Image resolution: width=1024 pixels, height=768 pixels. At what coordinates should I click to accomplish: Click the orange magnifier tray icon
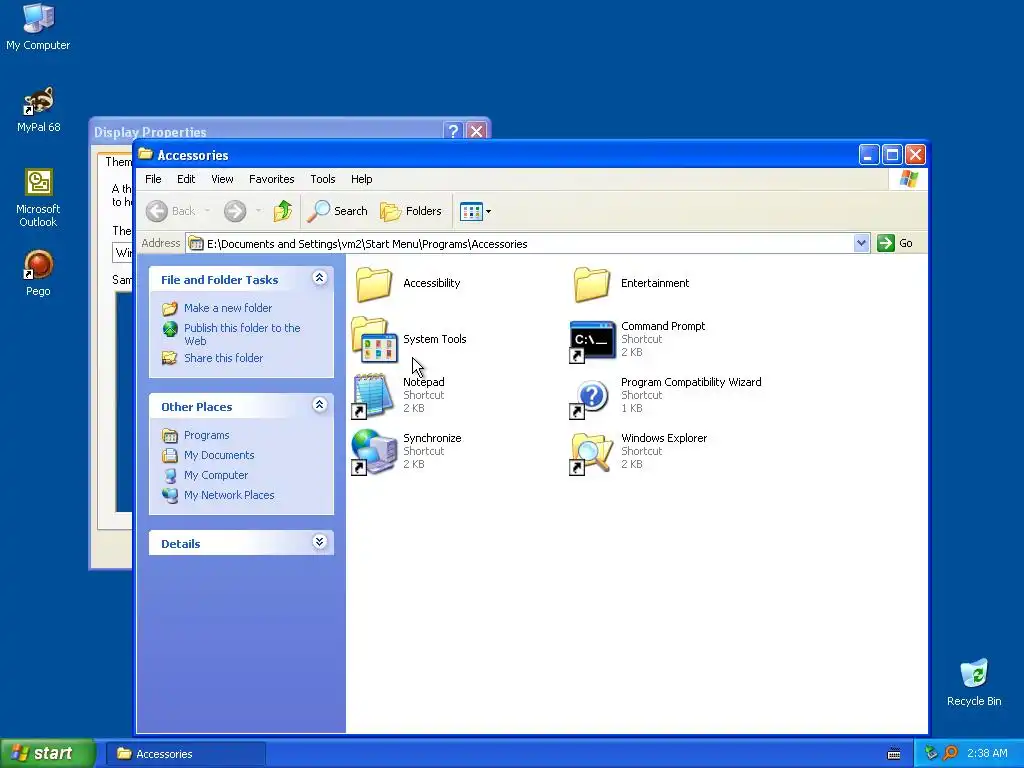[x=950, y=753]
